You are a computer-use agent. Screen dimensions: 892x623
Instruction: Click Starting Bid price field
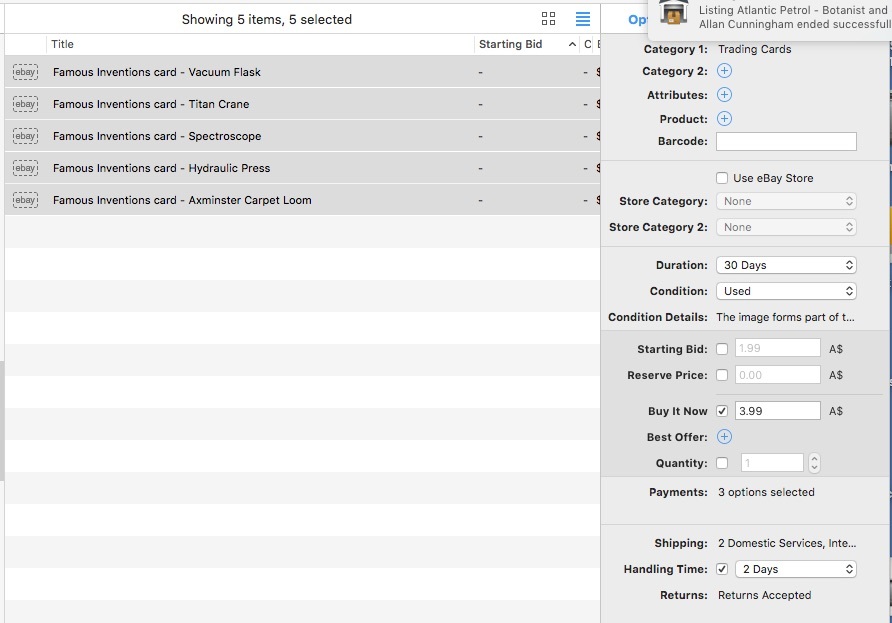pos(778,348)
